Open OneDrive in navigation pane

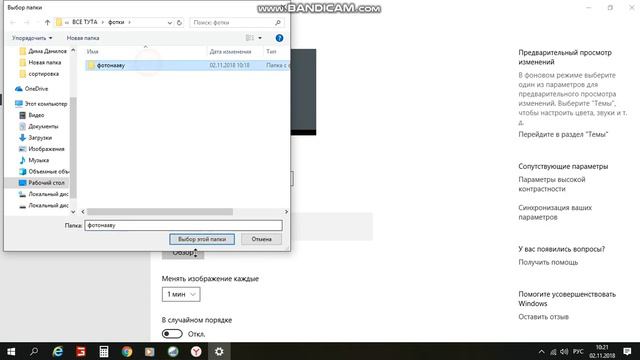pyautogui.click(x=32, y=89)
